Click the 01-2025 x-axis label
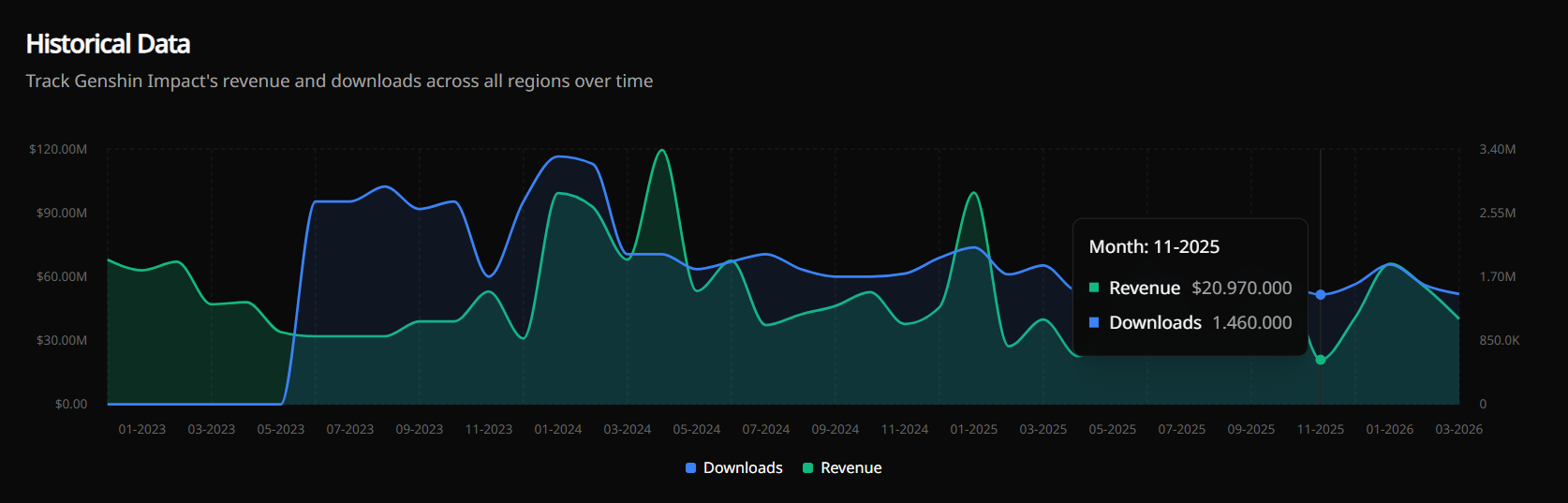The height and width of the screenshot is (503, 1568). (974, 429)
